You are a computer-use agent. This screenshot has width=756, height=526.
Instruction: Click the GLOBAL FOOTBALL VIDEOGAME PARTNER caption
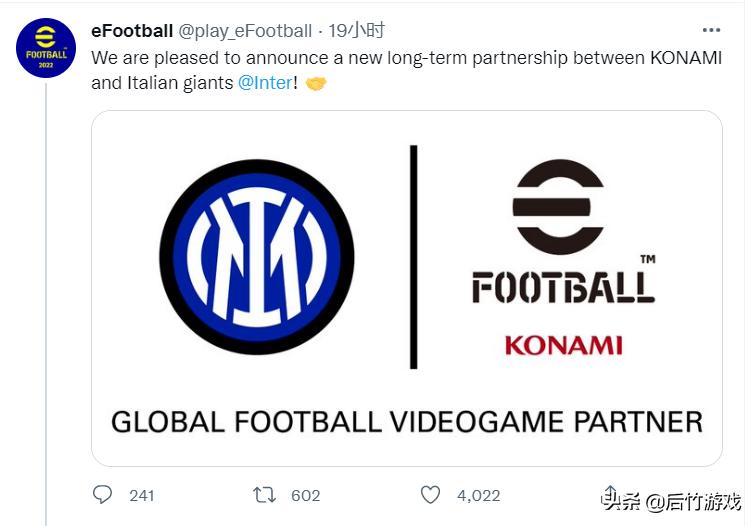coord(406,421)
